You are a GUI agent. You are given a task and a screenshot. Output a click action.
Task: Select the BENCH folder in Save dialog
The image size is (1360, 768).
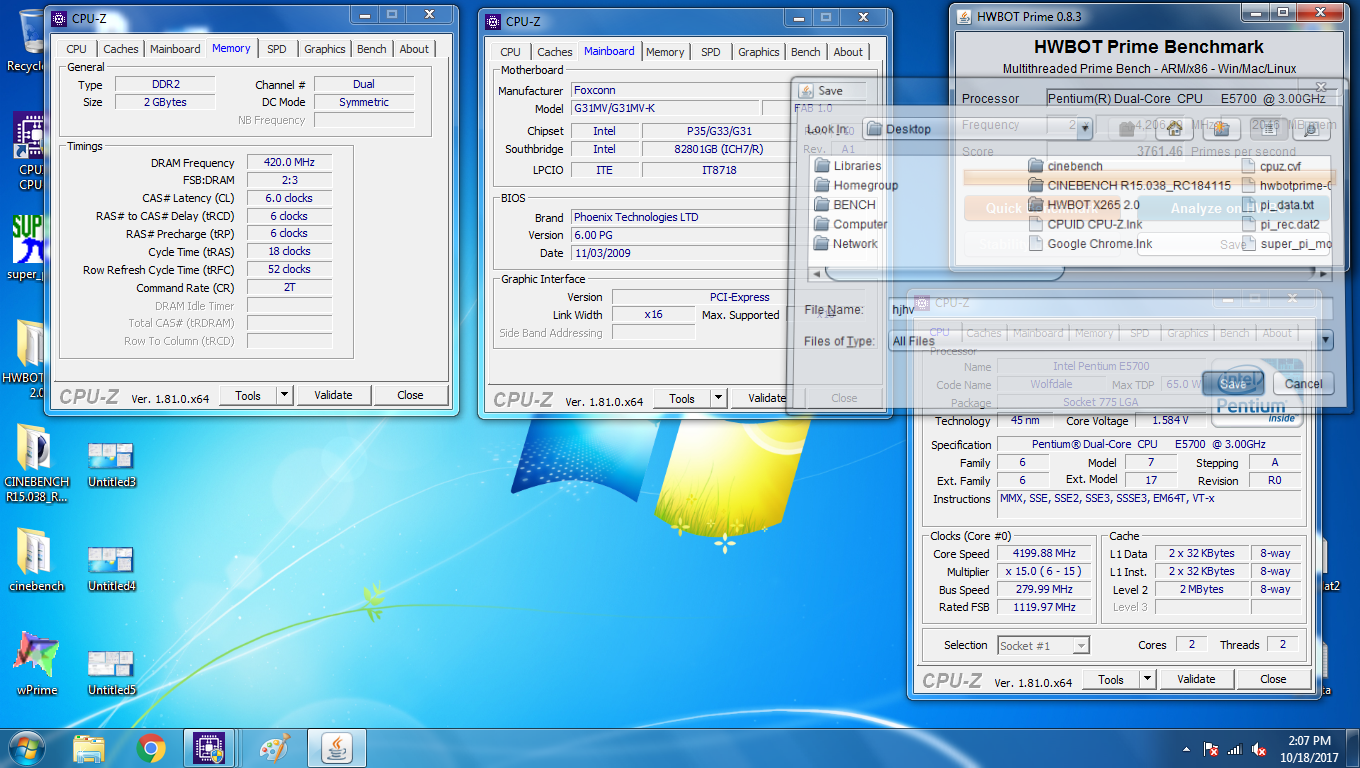pos(844,204)
